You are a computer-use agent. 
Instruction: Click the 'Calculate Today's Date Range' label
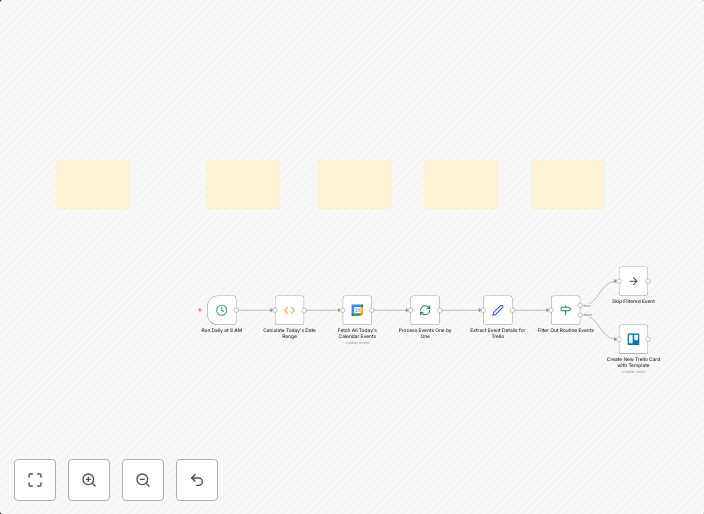tap(290, 333)
